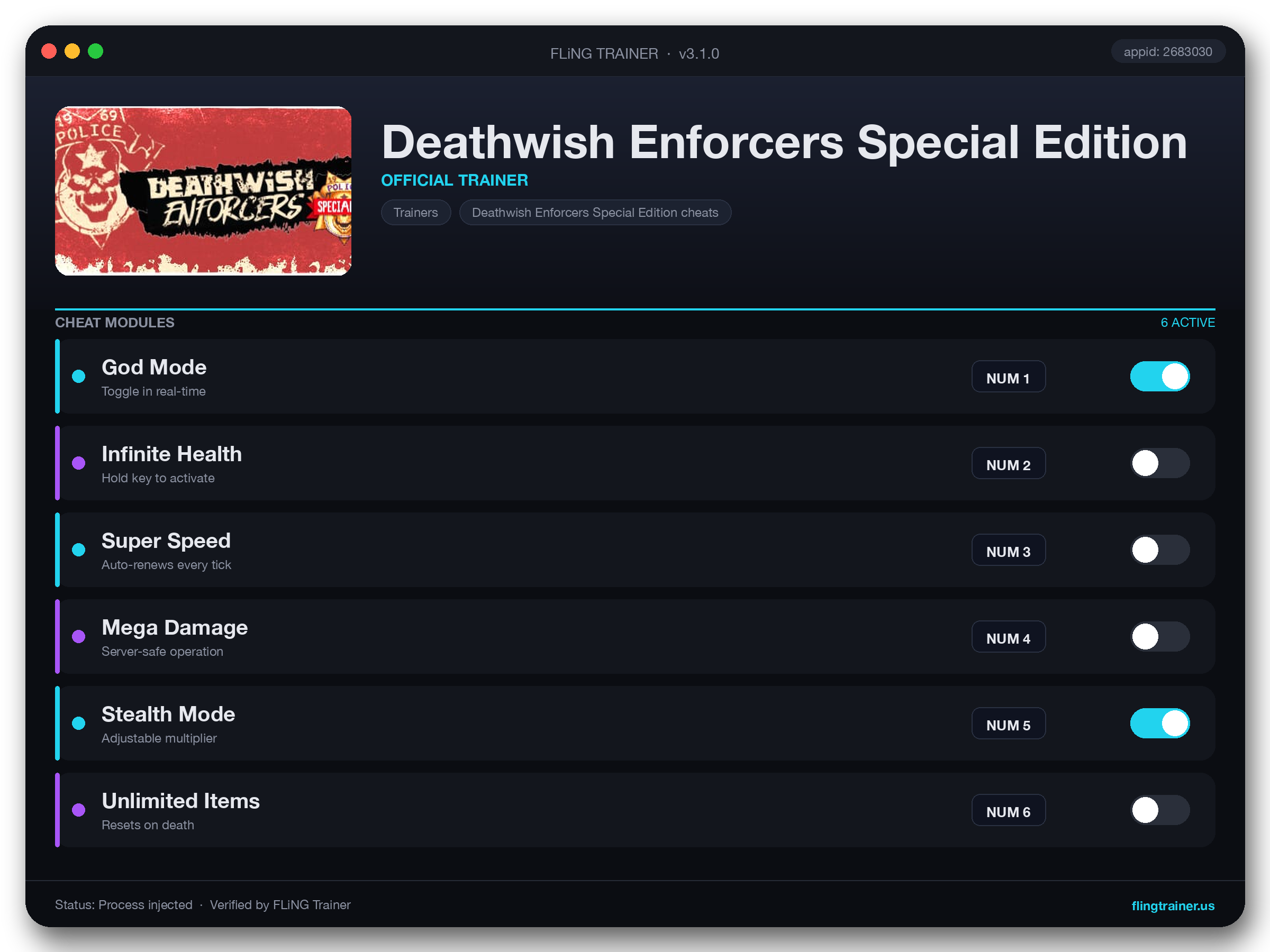Click the "Server-safe operation" description
Image resolution: width=1270 pixels, height=952 pixels.
coord(162,651)
